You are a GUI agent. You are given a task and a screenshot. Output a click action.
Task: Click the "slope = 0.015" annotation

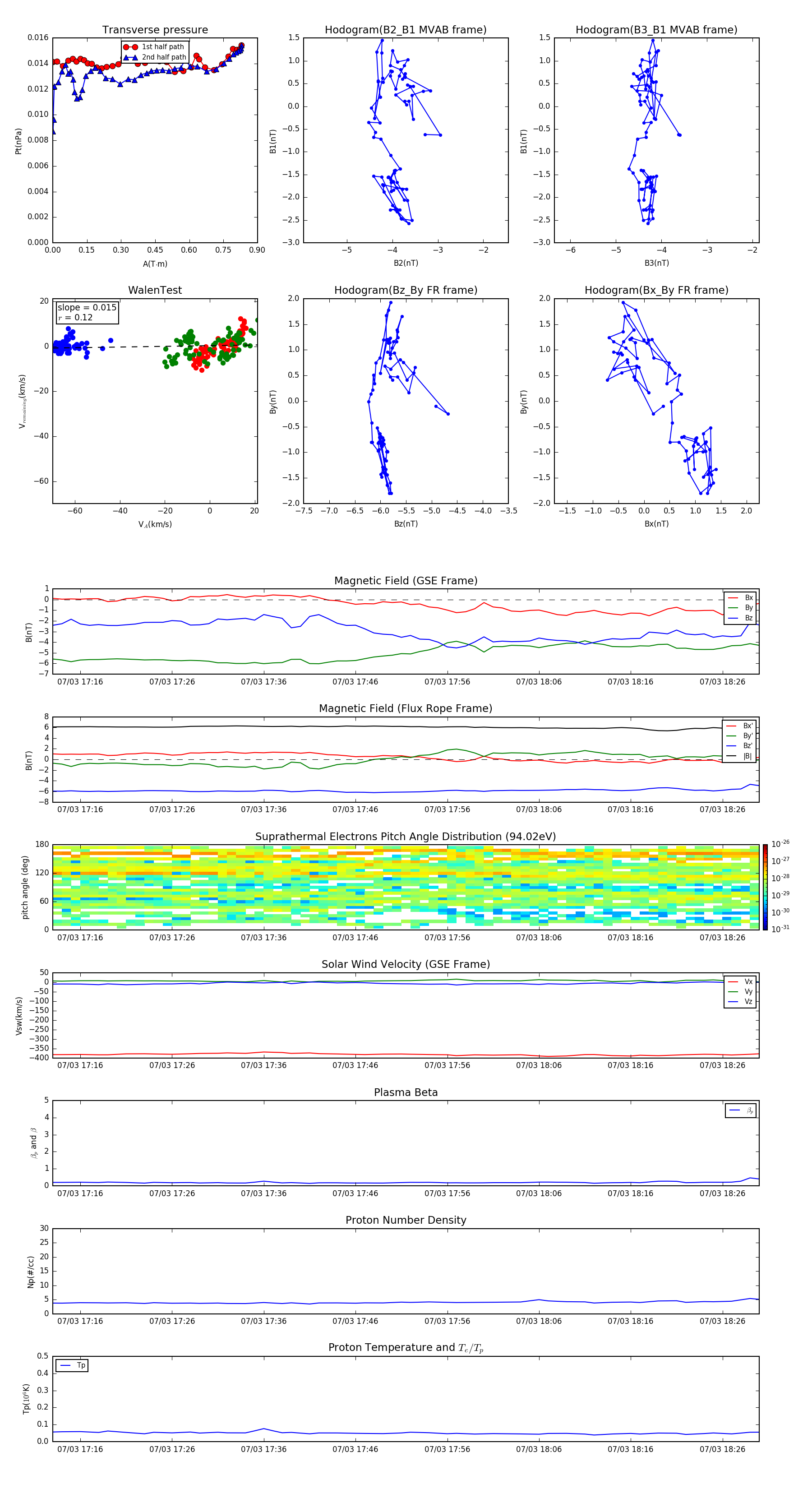(x=87, y=308)
